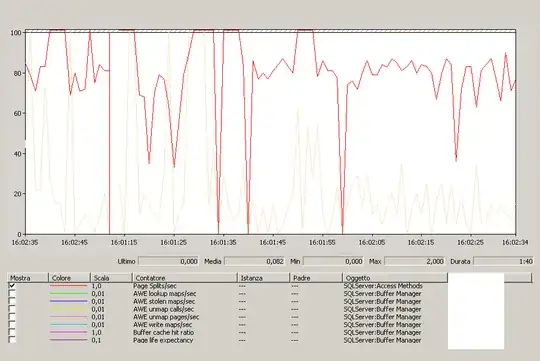
Task: Click the Durata value field 1:40
Action: pyautogui.click(x=503, y=261)
